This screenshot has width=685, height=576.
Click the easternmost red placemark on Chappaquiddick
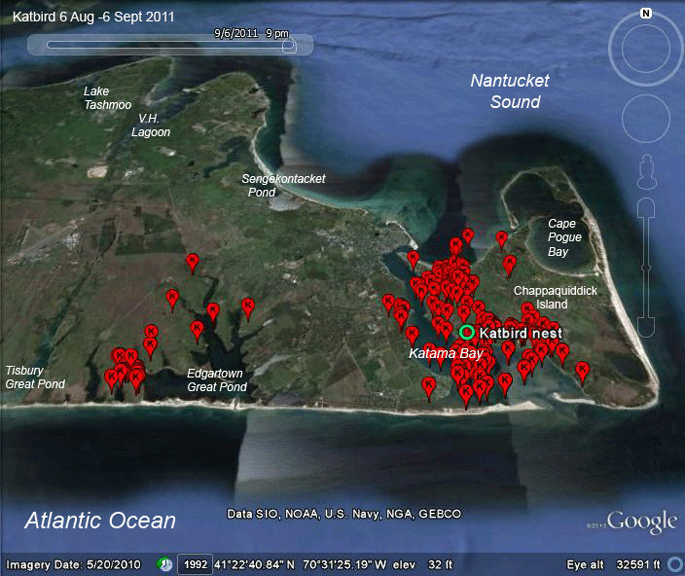pos(582,372)
